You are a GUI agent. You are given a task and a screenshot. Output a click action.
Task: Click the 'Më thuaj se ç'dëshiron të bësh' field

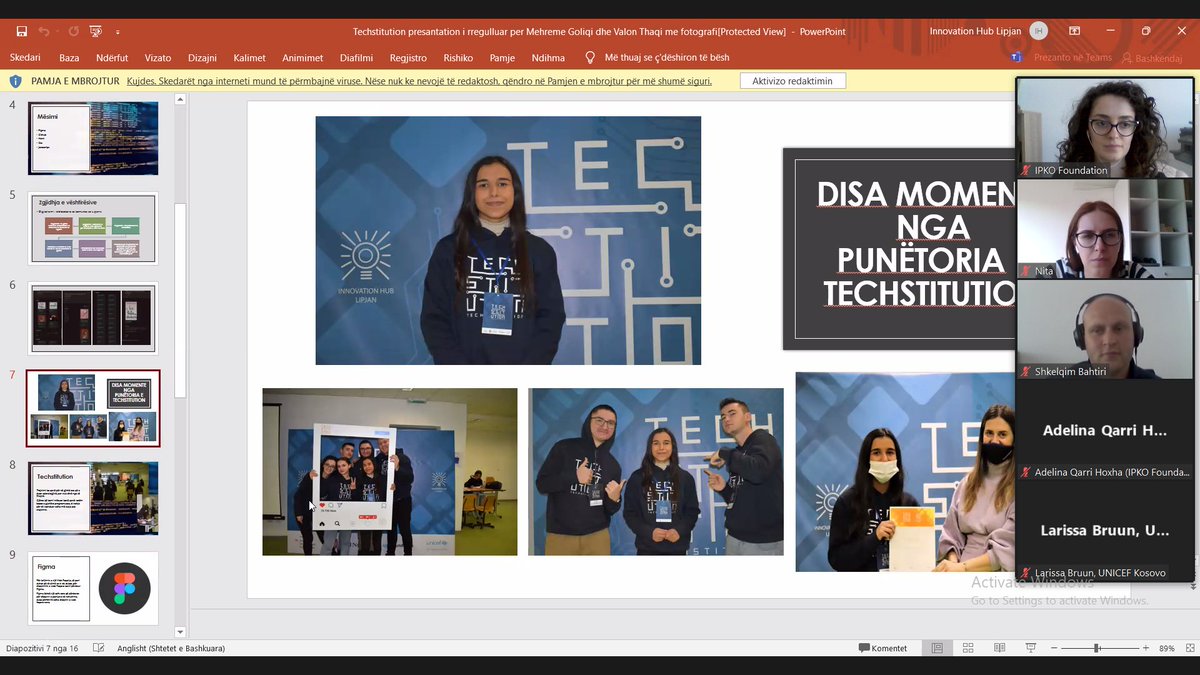667,58
